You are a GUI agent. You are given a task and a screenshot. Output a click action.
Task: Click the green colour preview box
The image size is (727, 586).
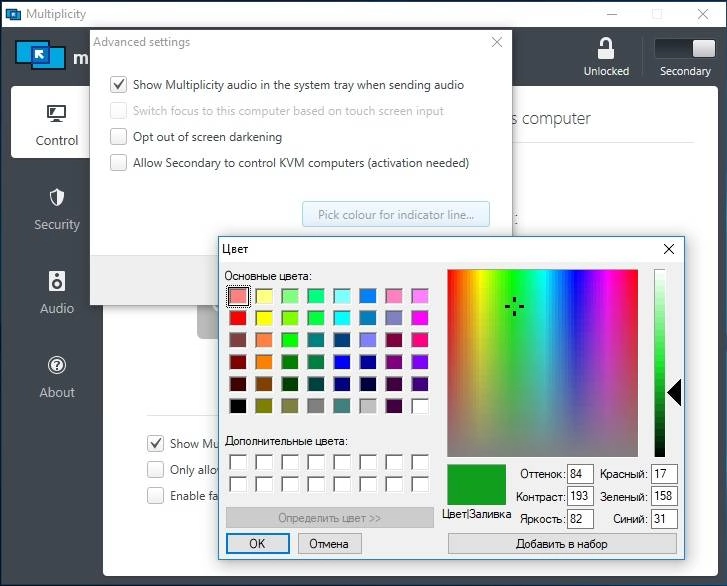click(x=476, y=484)
